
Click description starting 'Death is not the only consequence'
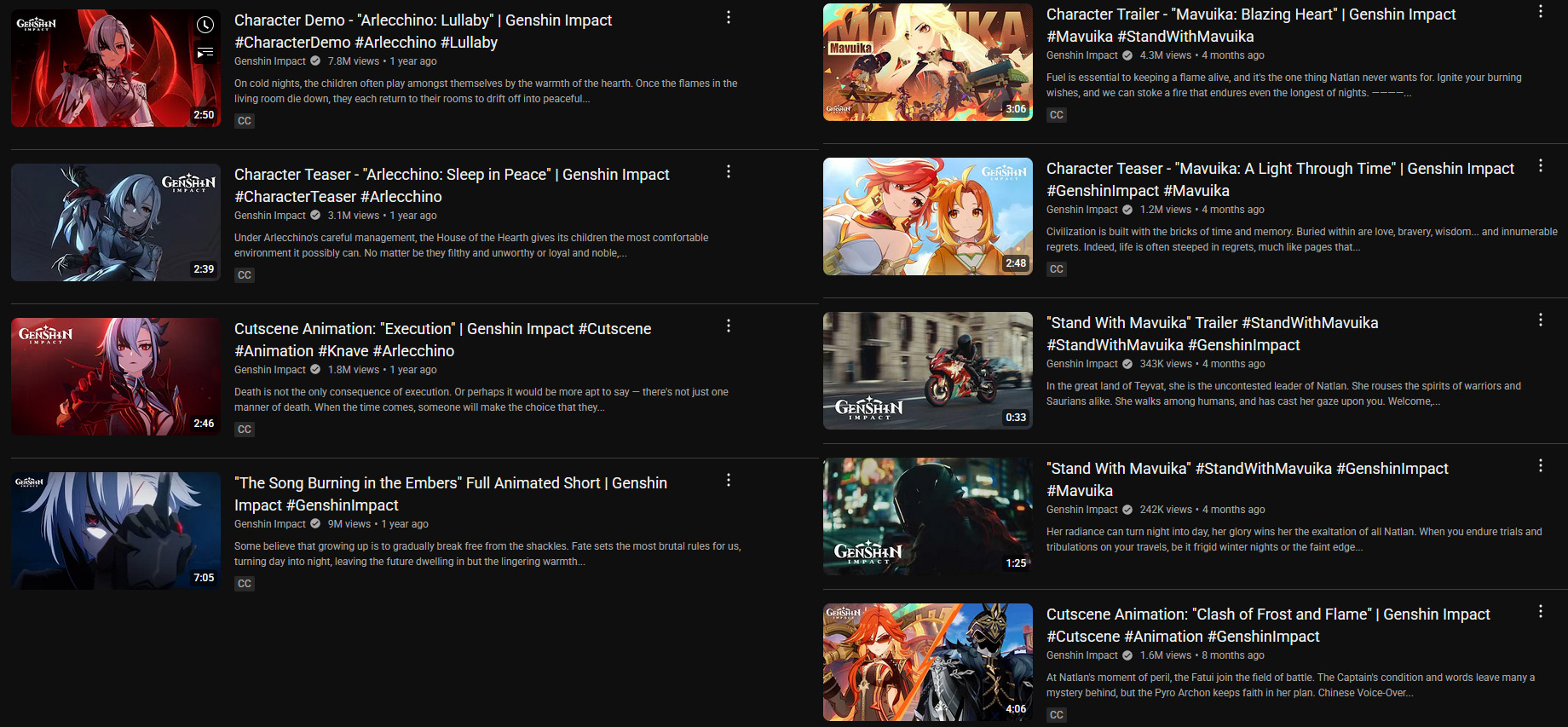pyautogui.click(x=481, y=400)
